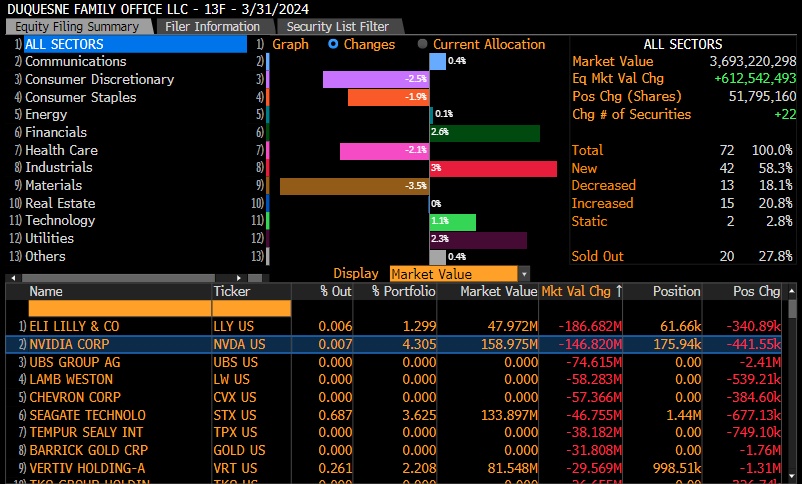The height and width of the screenshot is (484, 802).
Task: Sort by the % Portfolio column header
Action: coord(402,291)
